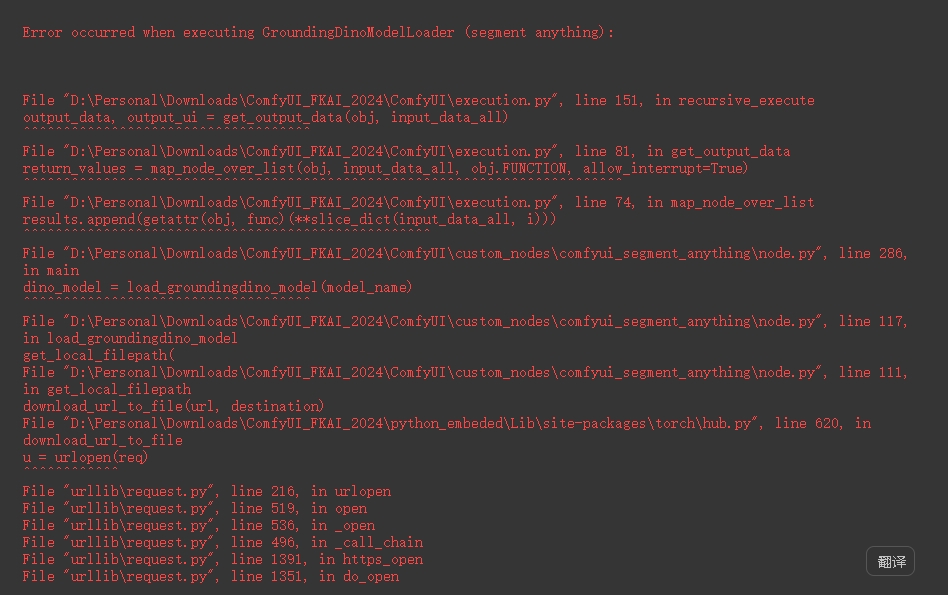Click the node.py line 117 traceback entry
Viewport: 948px width, 595px height.
[465, 321]
